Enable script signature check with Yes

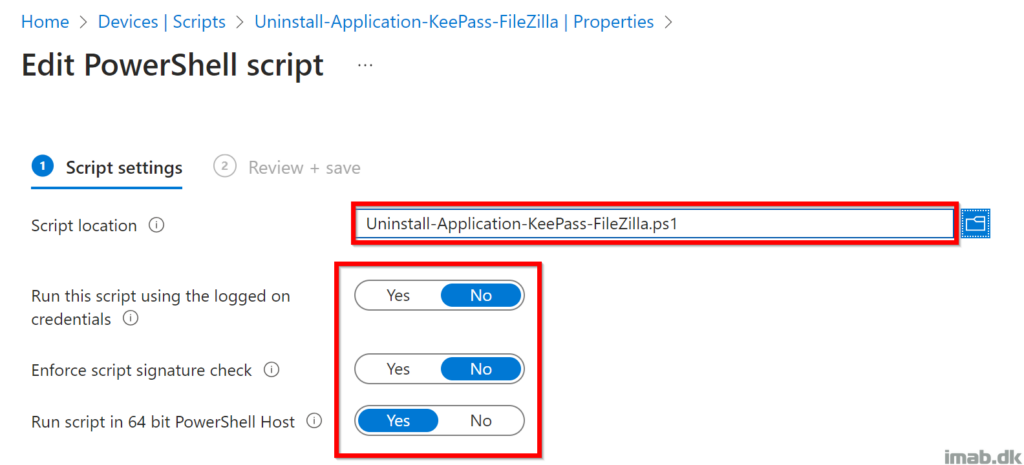pos(398,369)
